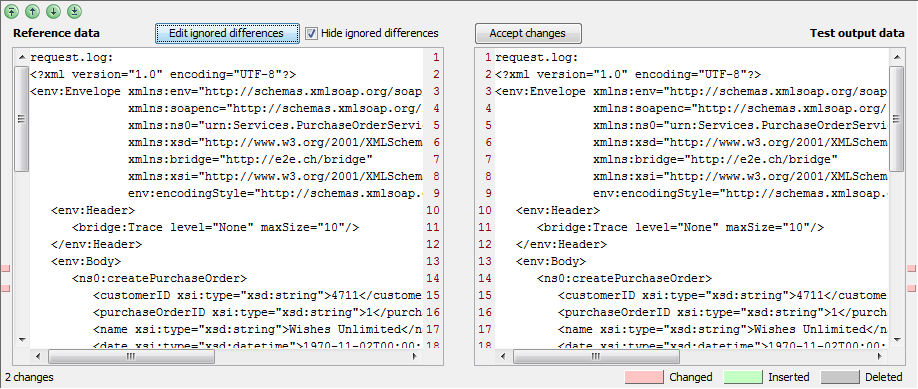This screenshot has width=918, height=389.
Task: Click the down arrow of reference pane vertical scrollbar
Action: [22, 339]
